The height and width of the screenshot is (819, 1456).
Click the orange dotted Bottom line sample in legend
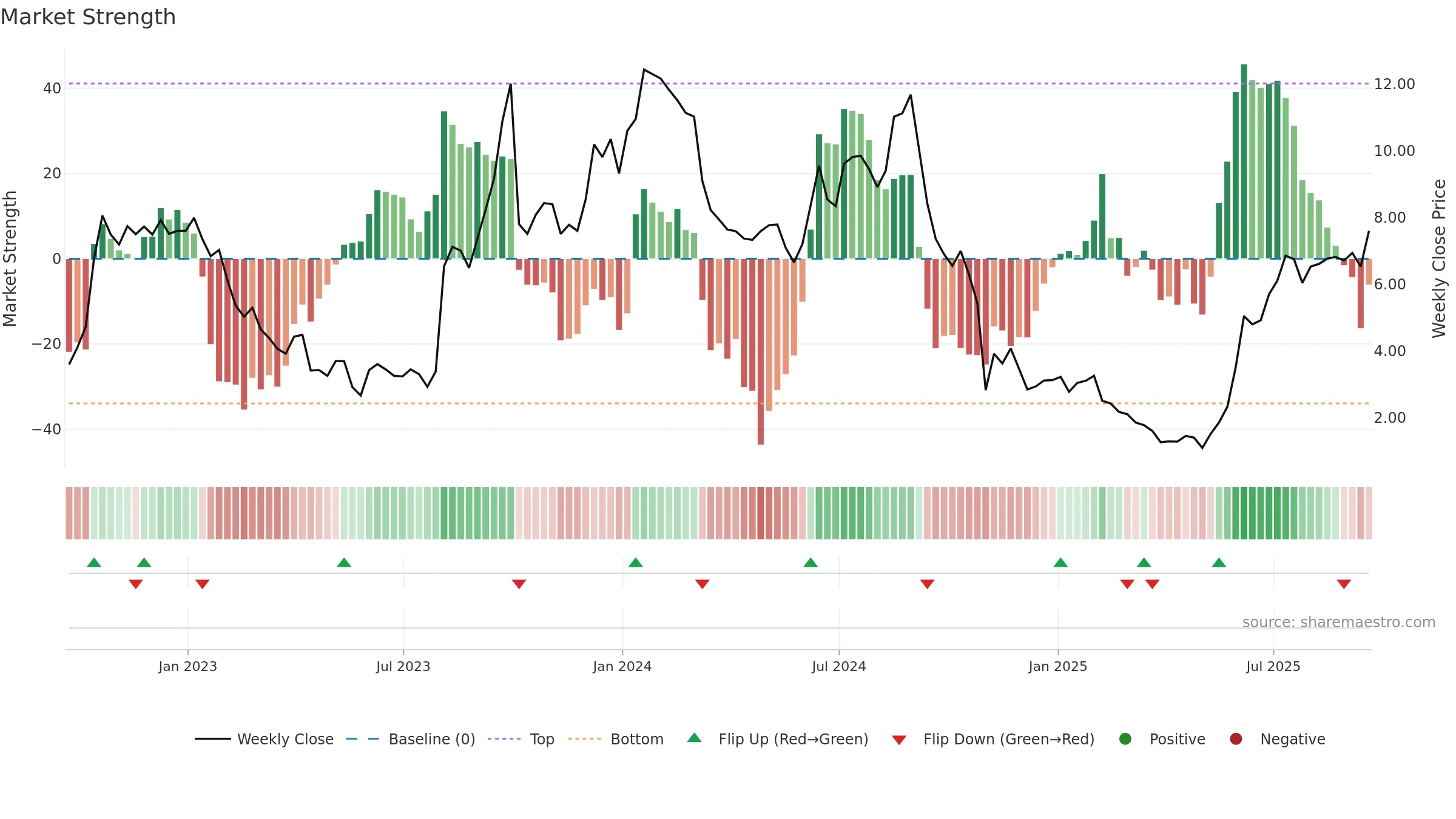tap(585, 739)
